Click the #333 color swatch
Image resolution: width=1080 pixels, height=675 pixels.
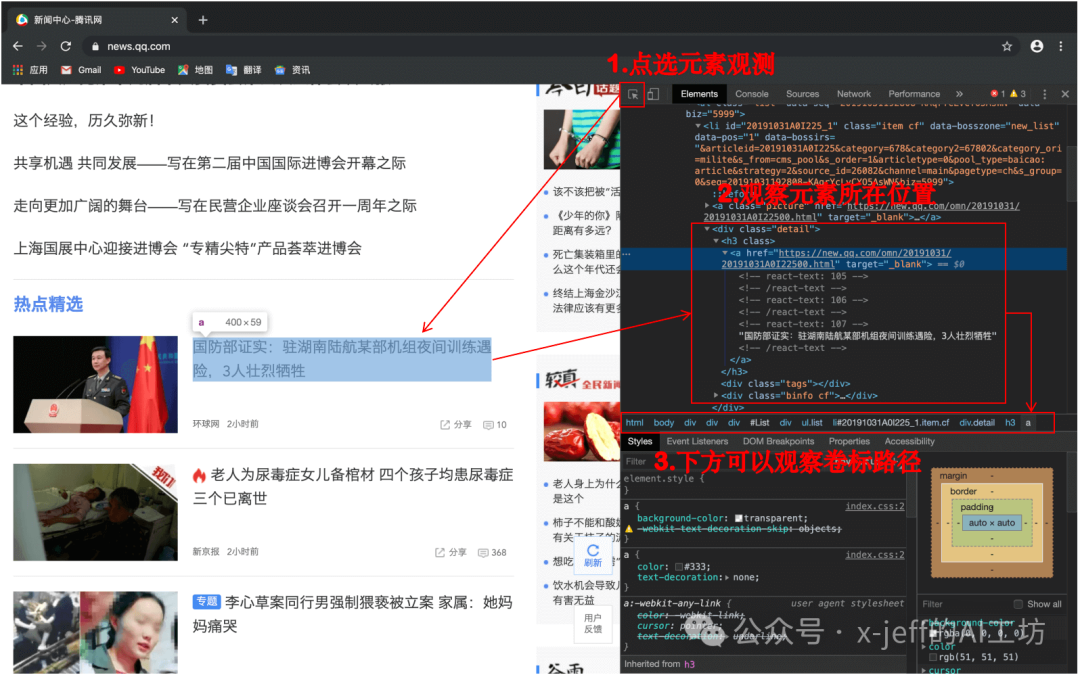(678, 567)
